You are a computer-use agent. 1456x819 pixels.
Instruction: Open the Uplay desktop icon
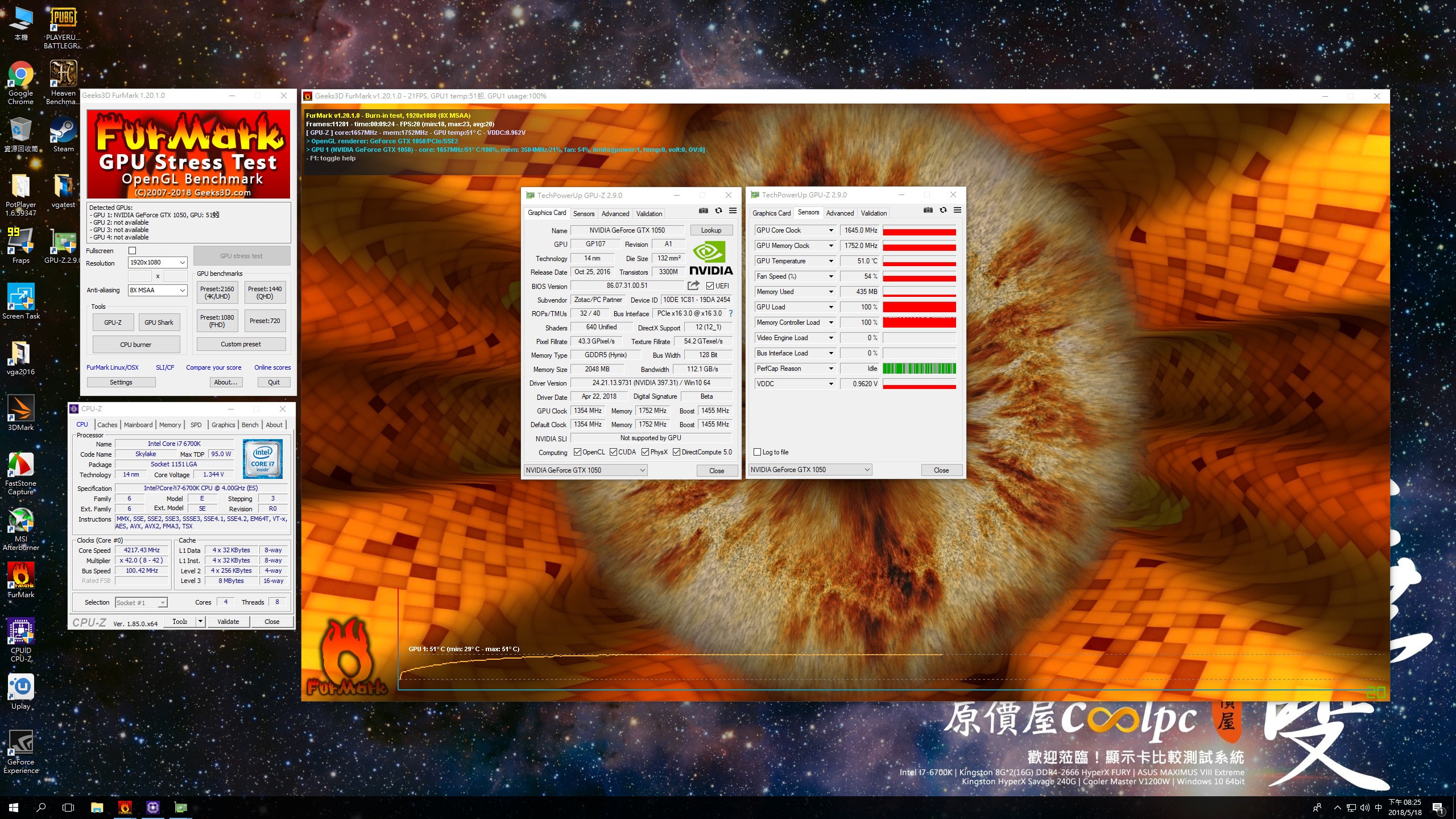point(20,692)
